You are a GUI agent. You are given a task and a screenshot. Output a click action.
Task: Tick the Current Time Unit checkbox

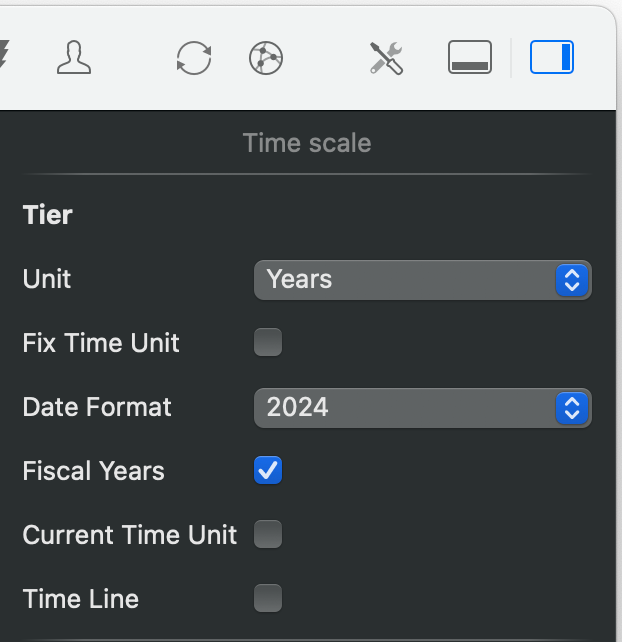(x=268, y=535)
